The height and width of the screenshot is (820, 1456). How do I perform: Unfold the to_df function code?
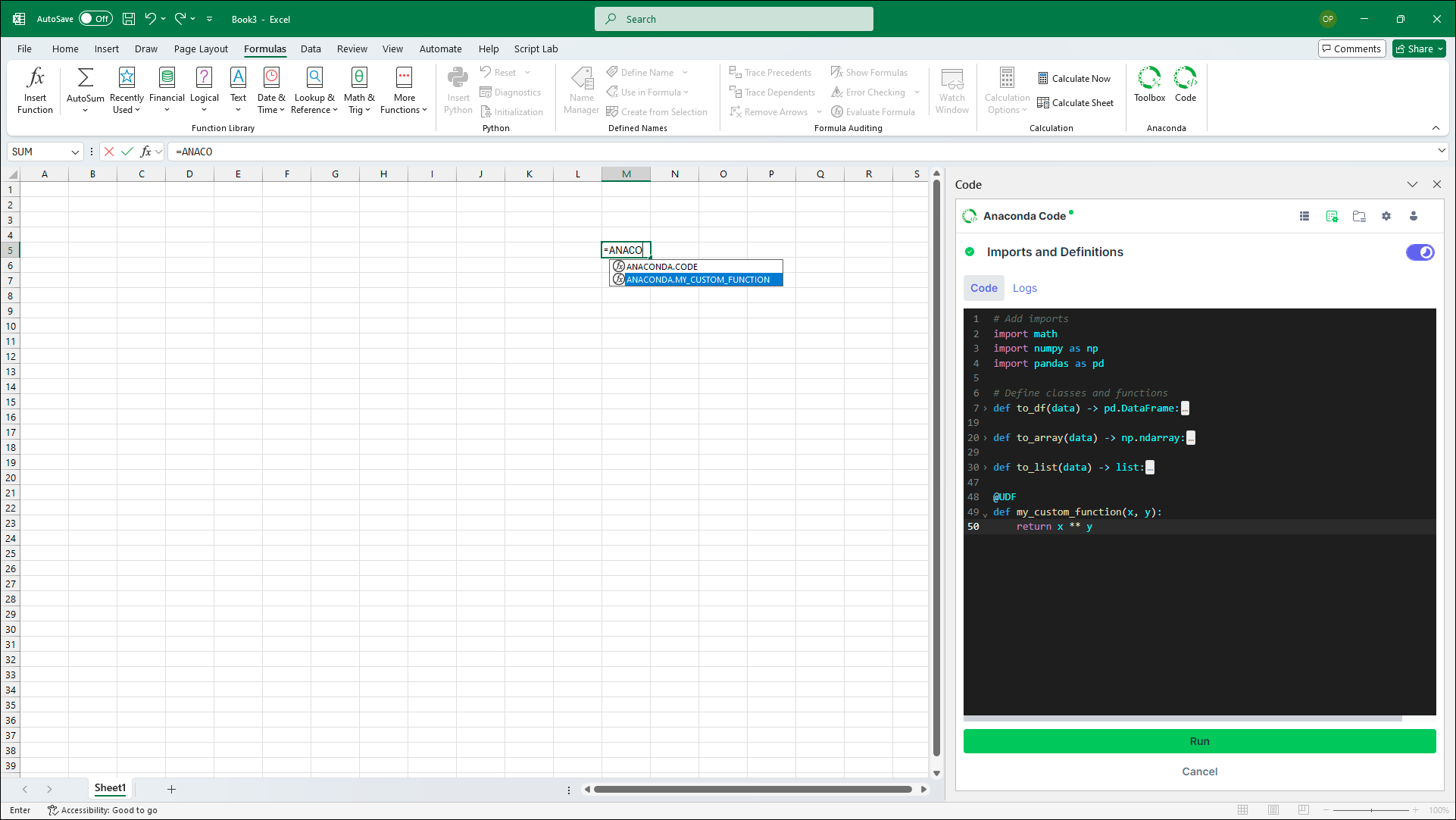[x=985, y=408]
